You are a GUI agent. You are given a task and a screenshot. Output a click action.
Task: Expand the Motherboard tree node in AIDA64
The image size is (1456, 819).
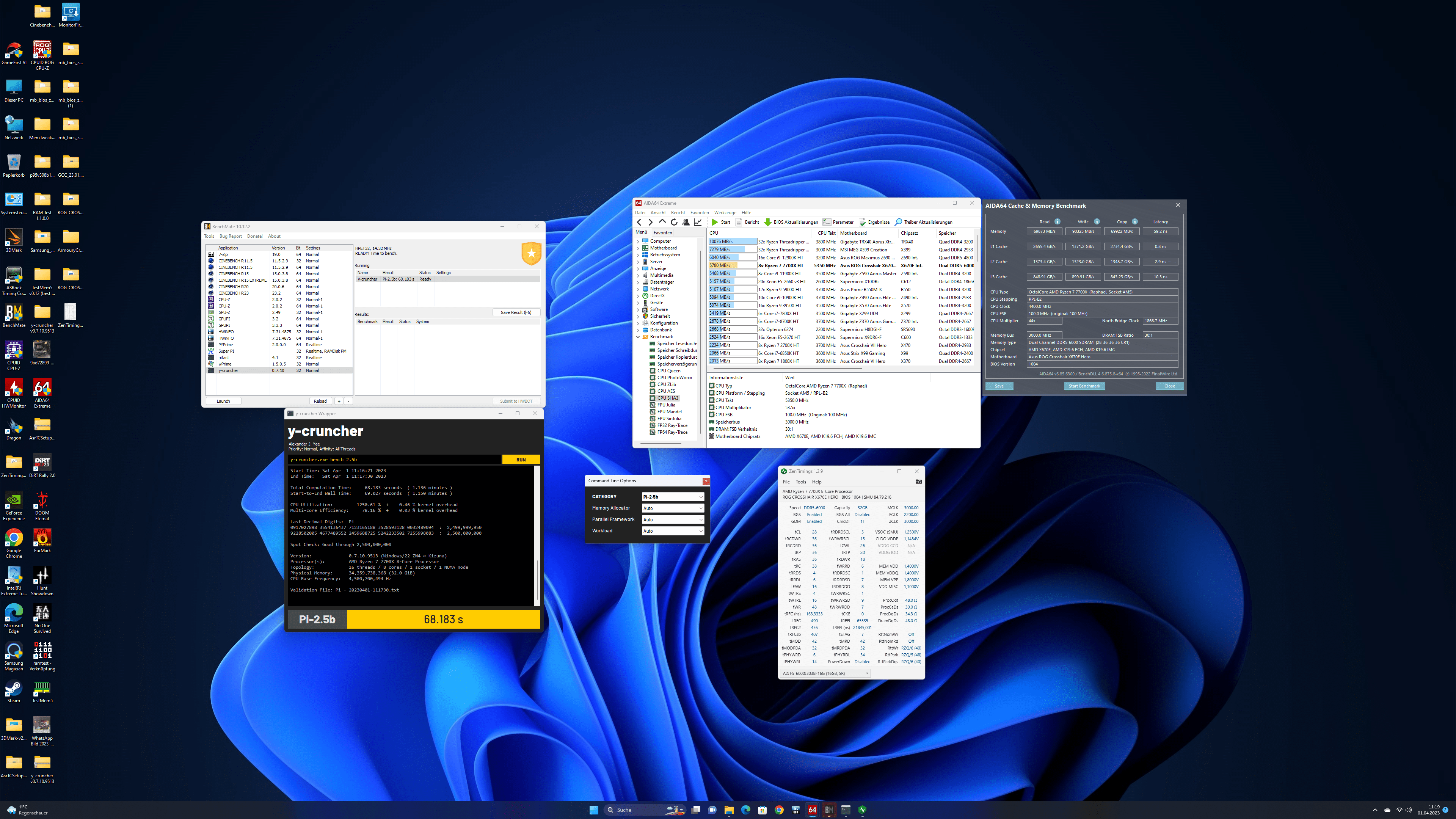coord(639,248)
